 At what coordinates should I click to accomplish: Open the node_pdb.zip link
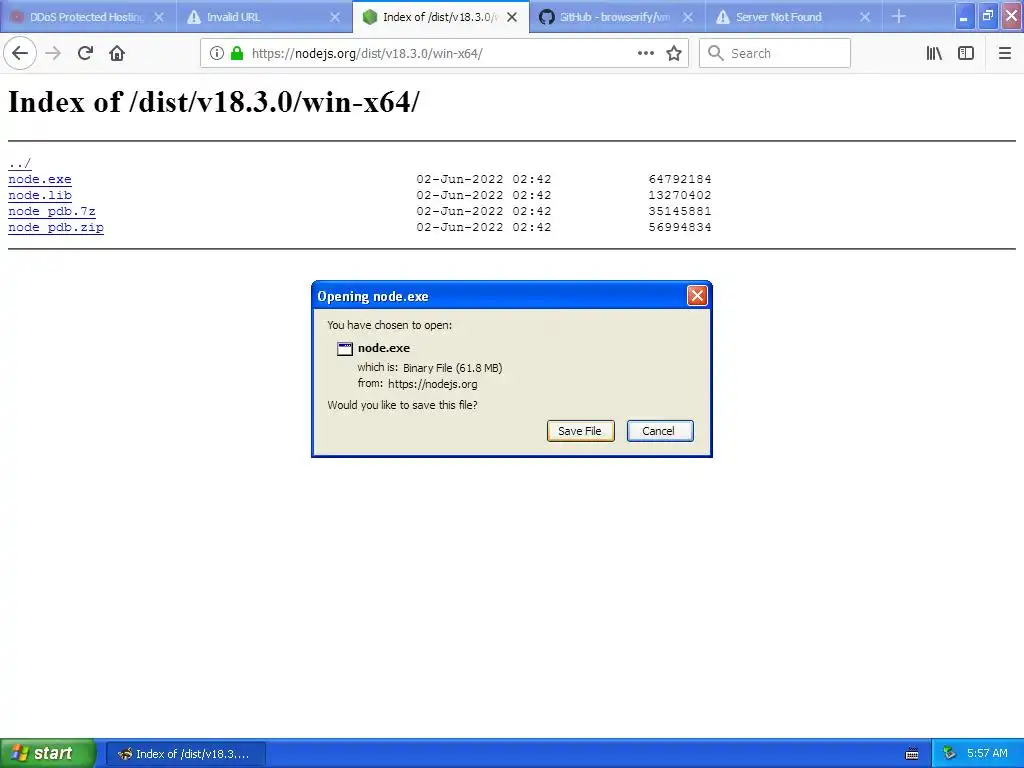pyautogui.click(x=56, y=227)
